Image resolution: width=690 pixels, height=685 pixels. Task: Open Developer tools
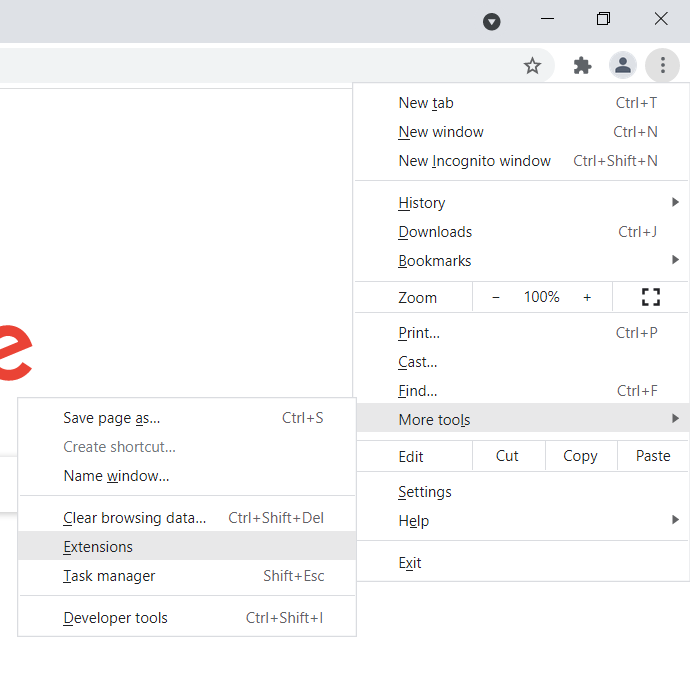[x=115, y=618]
